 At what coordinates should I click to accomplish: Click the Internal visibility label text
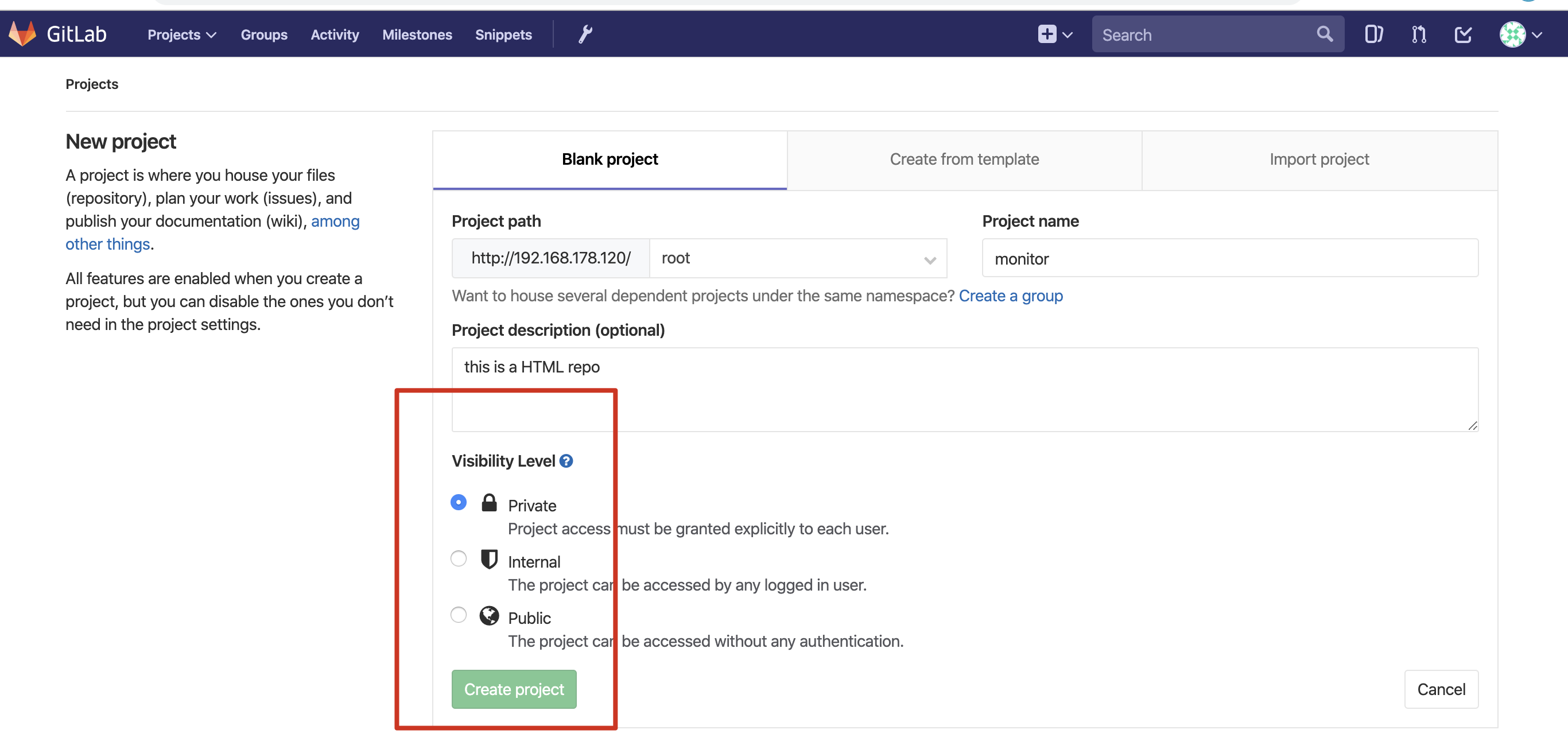(534, 562)
